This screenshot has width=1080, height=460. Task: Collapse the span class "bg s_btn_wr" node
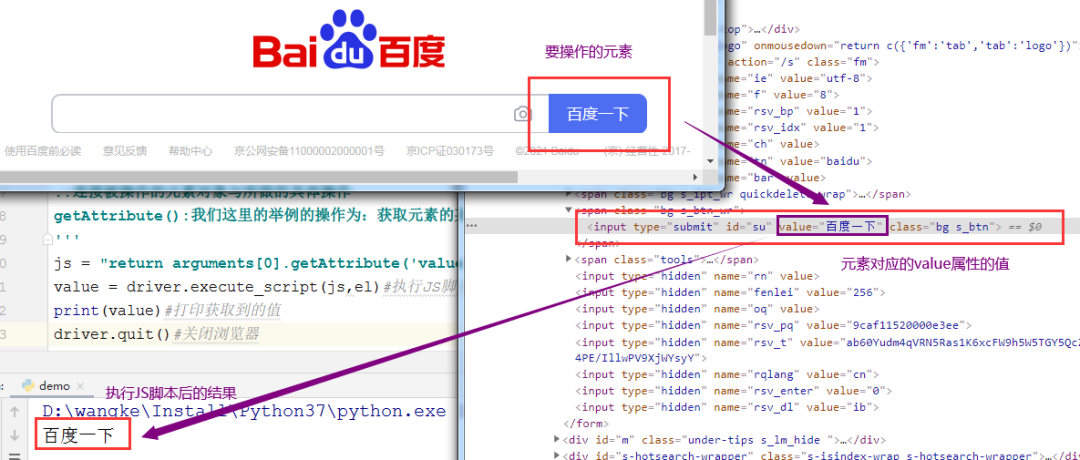pyautogui.click(x=569, y=209)
